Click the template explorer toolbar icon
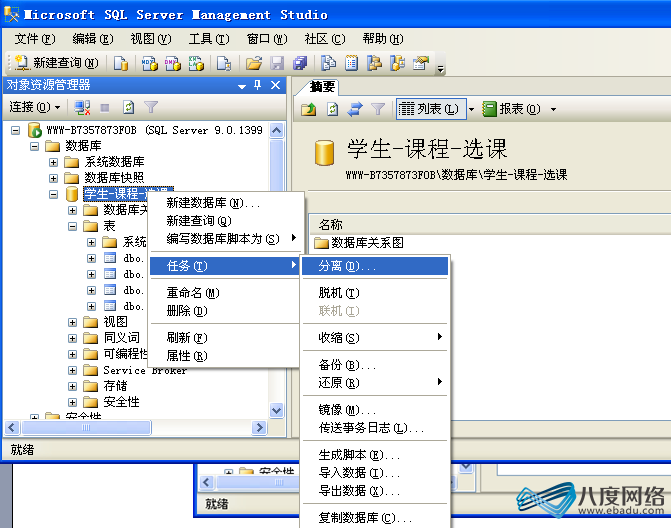 coord(398,63)
